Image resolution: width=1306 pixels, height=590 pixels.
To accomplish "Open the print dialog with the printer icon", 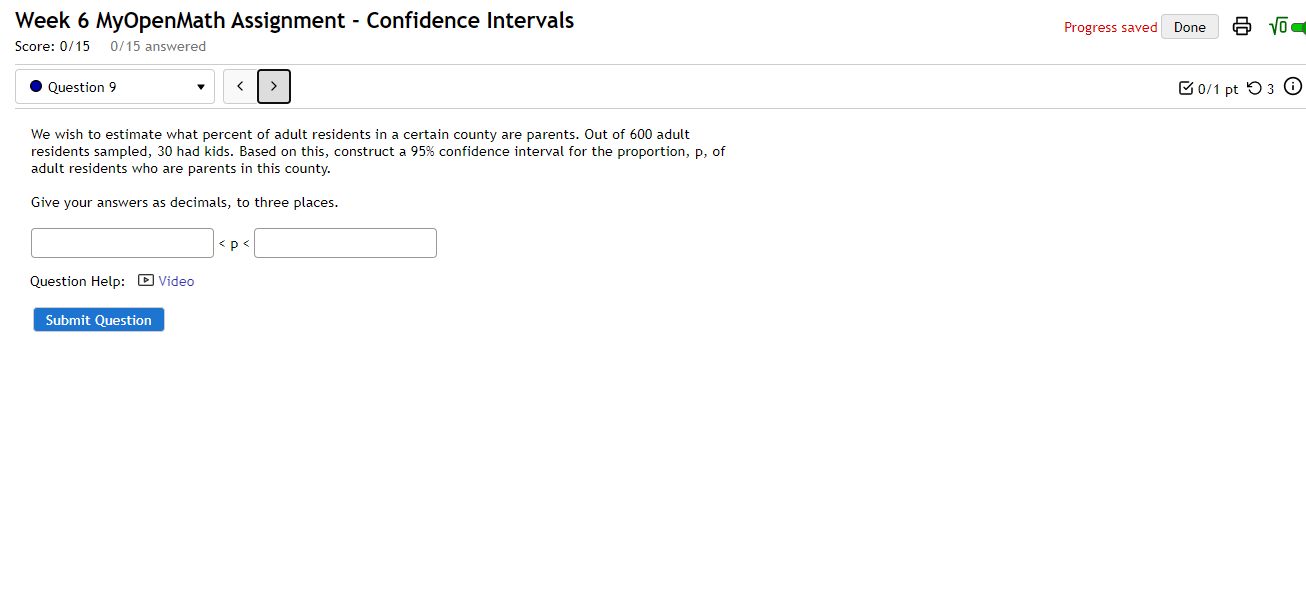I will pyautogui.click(x=1242, y=27).
